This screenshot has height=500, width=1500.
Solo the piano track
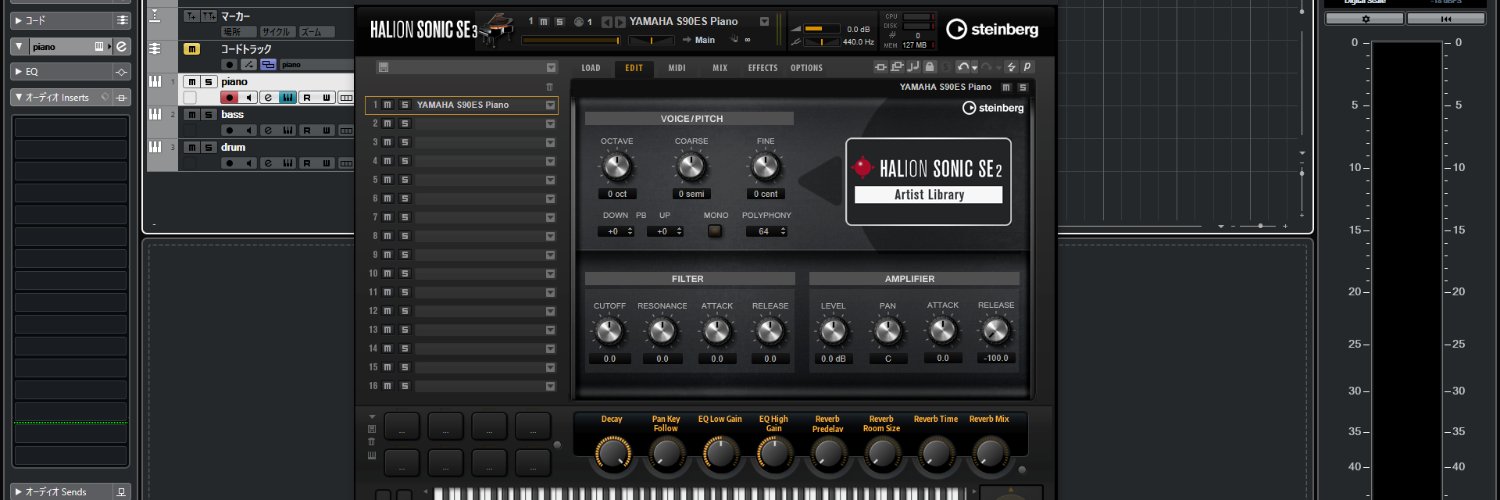209,81
